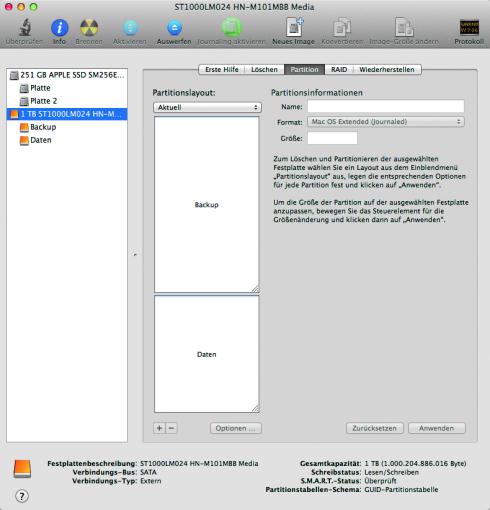Remove partition with minus button
Screen dimensions: 490x510
(x=171, y=428)
